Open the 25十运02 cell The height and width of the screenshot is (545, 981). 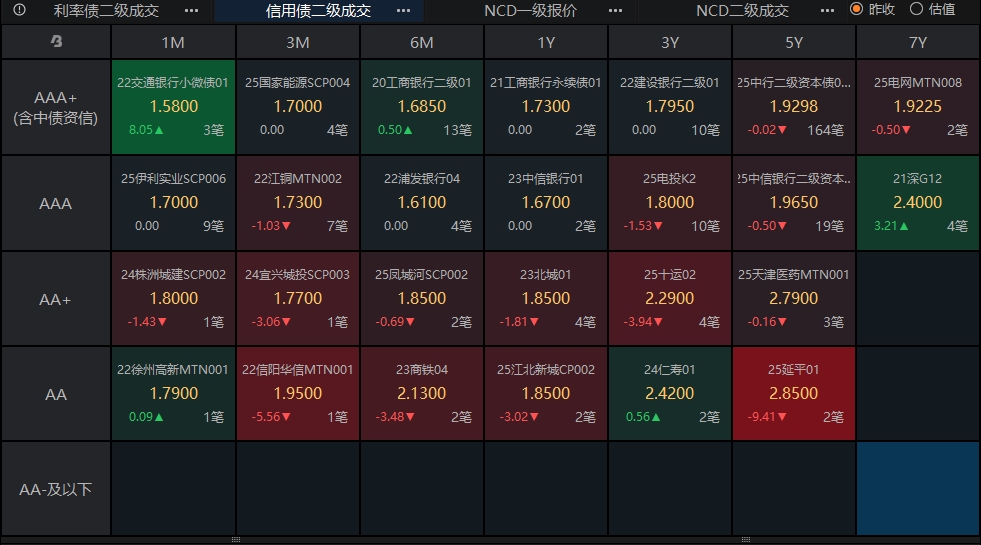pyautogui.click(x=669, y=299)
